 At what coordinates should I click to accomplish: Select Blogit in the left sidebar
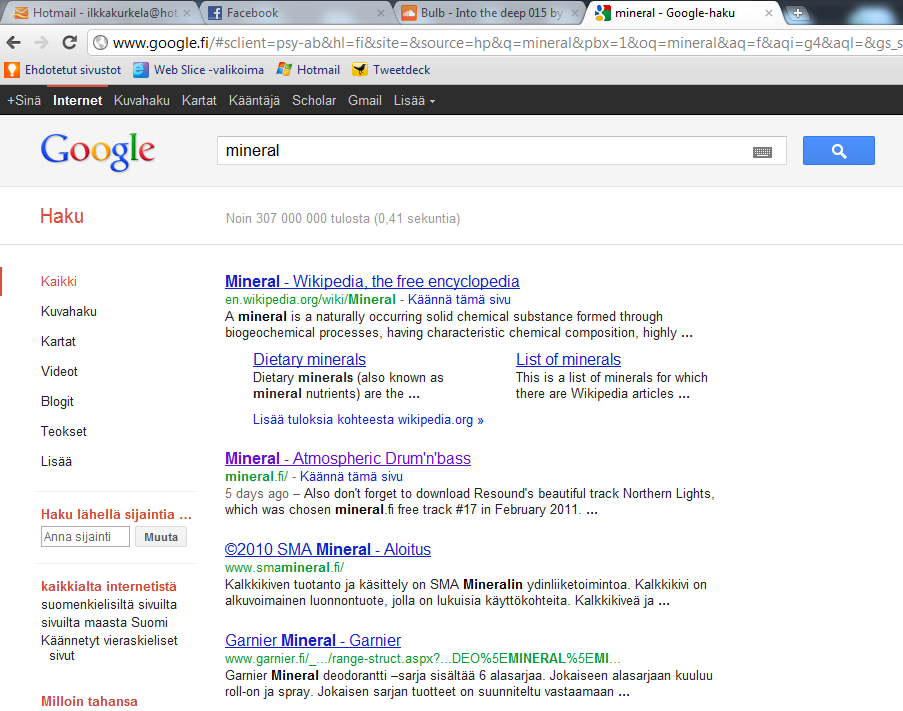point(57,401)
